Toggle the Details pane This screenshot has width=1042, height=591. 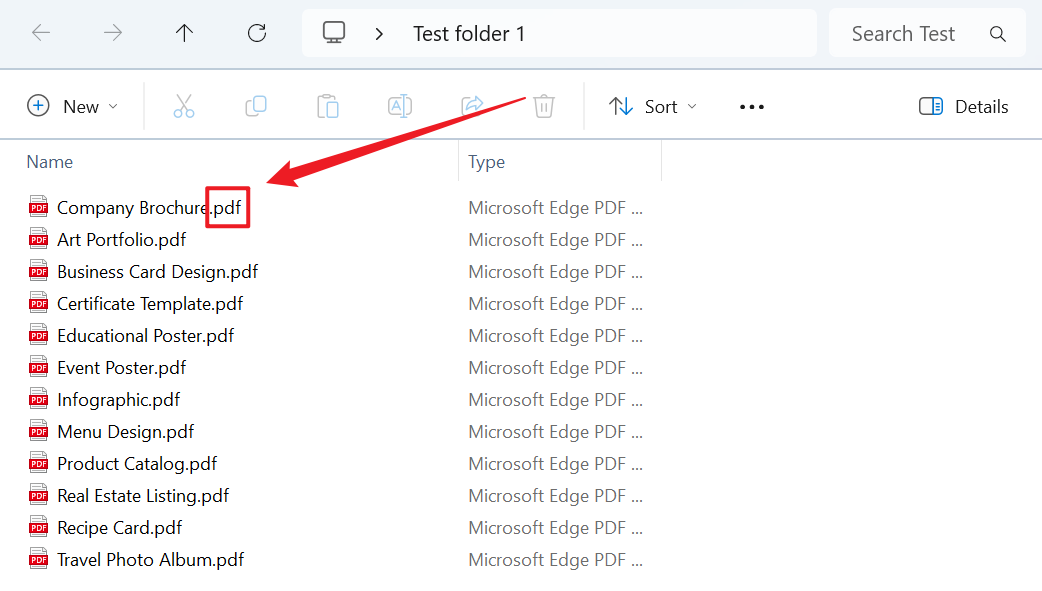coord(963,106)
